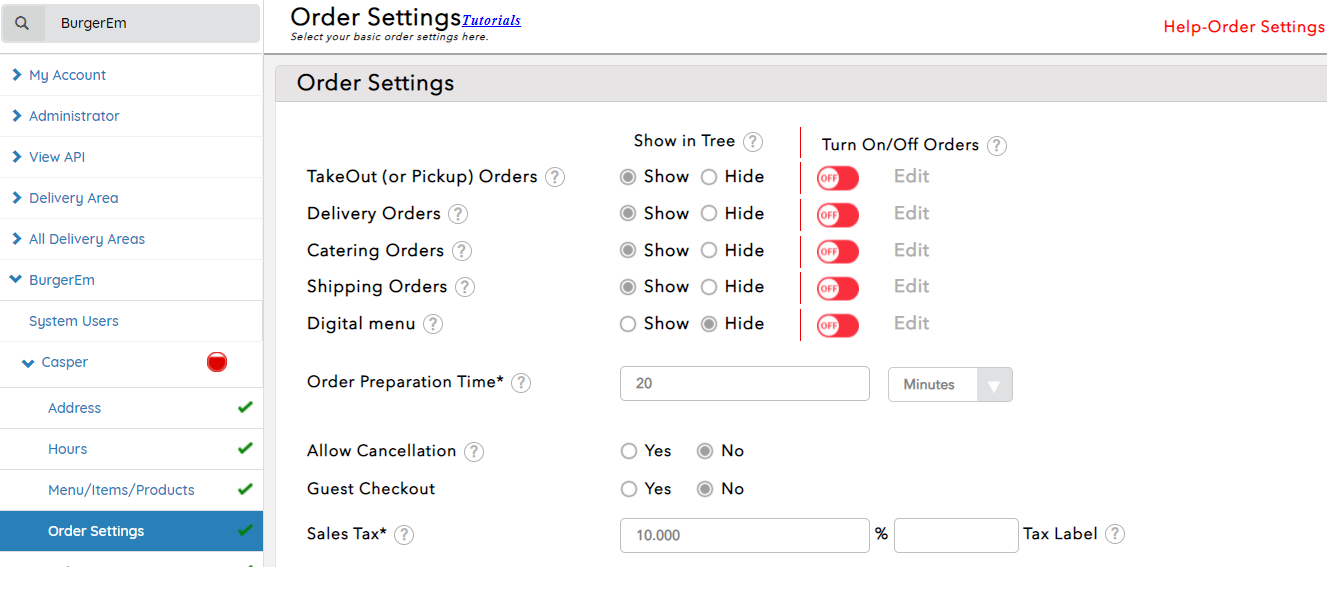Viewport: 1327px width, 602px height.
Task: Click help icon next to Delivery Orders
Action: [x=458, y=214]
